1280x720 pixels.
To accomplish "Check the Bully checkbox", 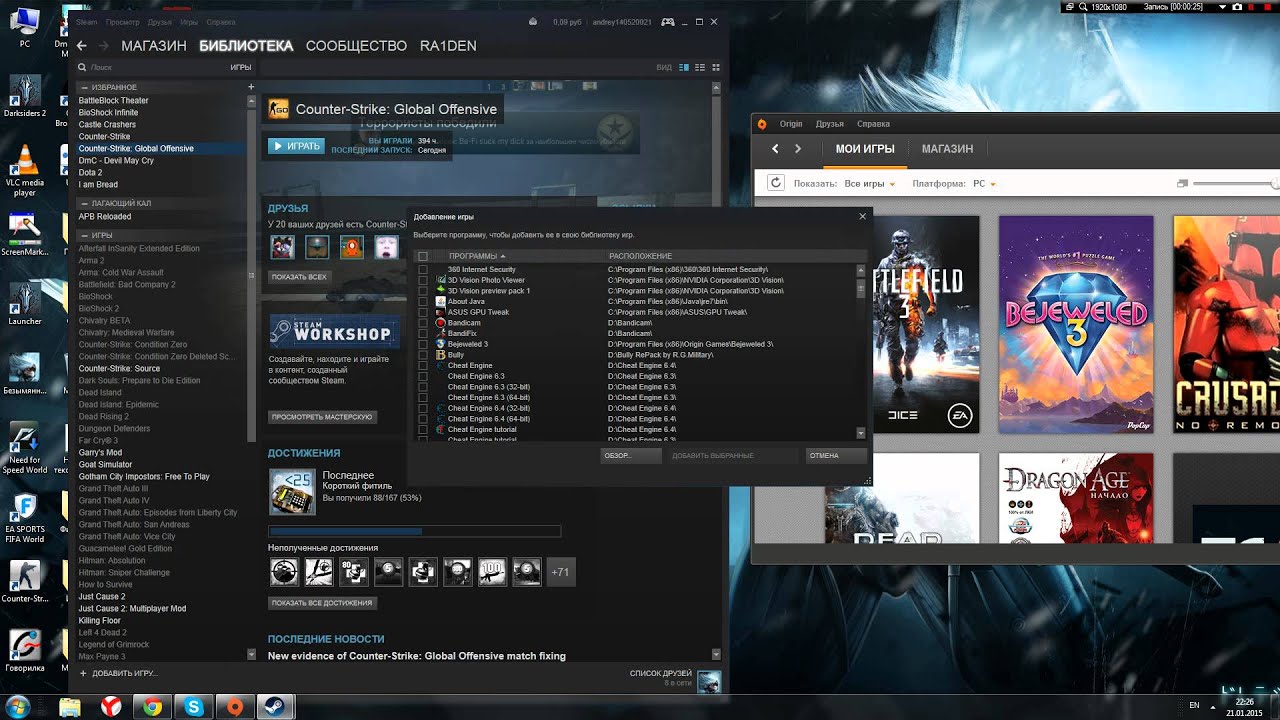I will pyautogui.click(x=423, y=355).
